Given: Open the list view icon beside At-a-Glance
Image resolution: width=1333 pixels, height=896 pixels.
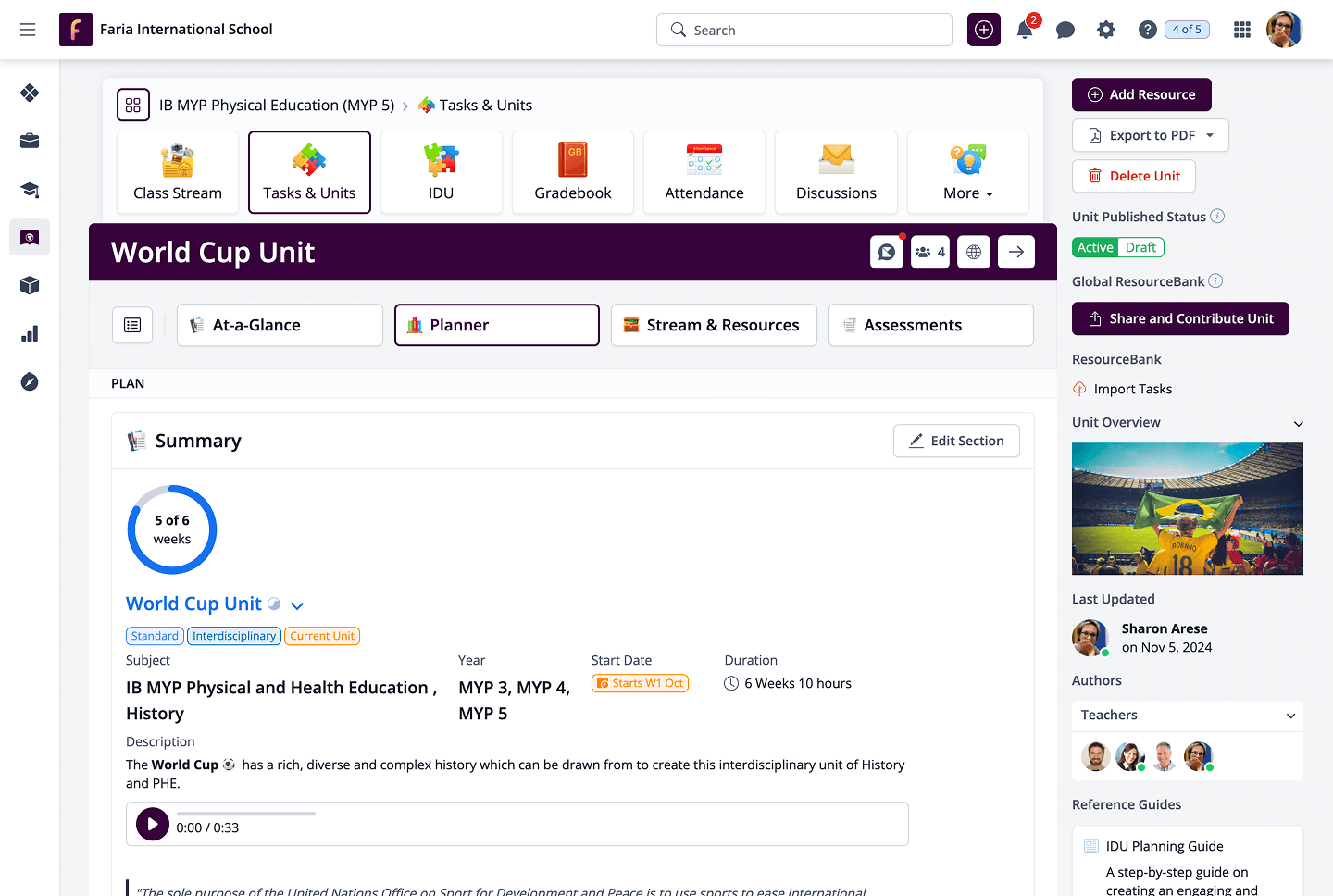Looking at the screenshot, I should 132,325.
